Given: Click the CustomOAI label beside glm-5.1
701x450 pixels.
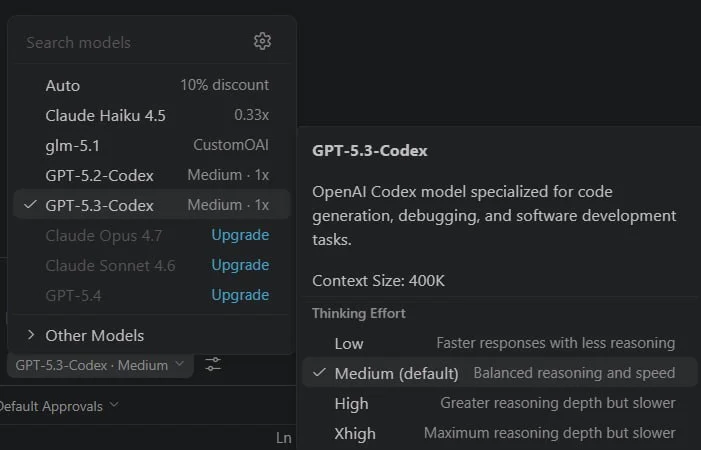Looking at the screenshot, I should click(x=231, y=145).
